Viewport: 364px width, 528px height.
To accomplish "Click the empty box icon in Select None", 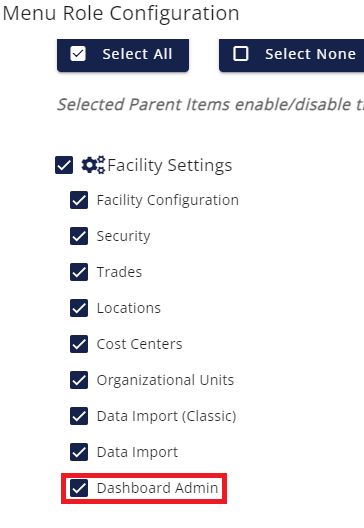I will coord(241,54).
